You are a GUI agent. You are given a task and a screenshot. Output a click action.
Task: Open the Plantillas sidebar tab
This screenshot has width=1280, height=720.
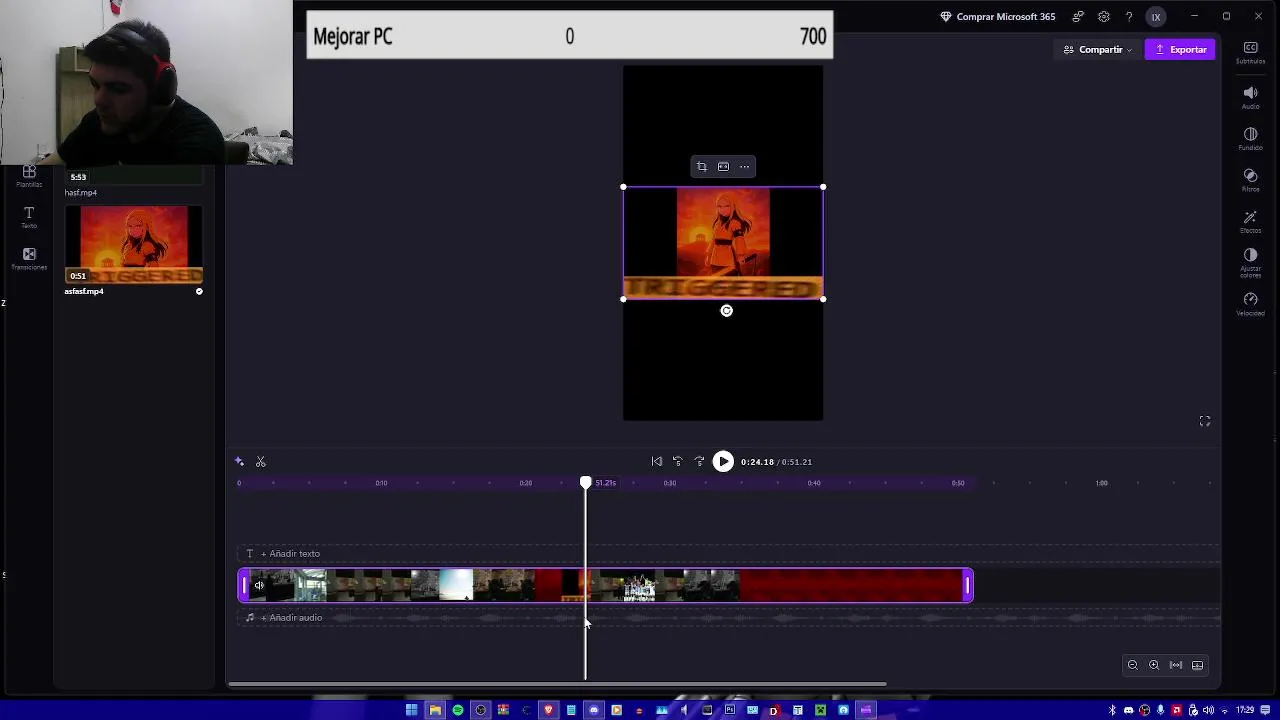tap(29, 176)
